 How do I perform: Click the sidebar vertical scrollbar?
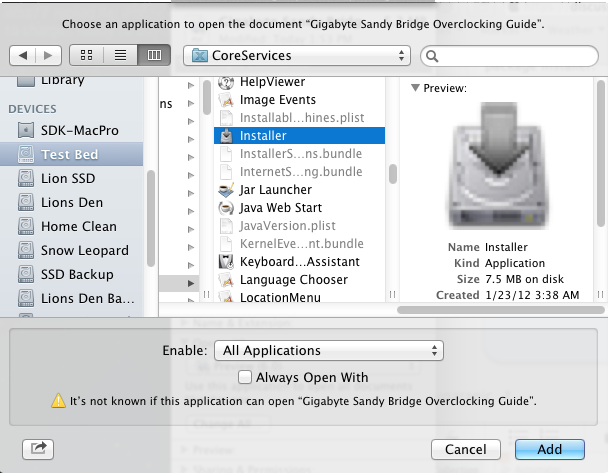(151, 218)
